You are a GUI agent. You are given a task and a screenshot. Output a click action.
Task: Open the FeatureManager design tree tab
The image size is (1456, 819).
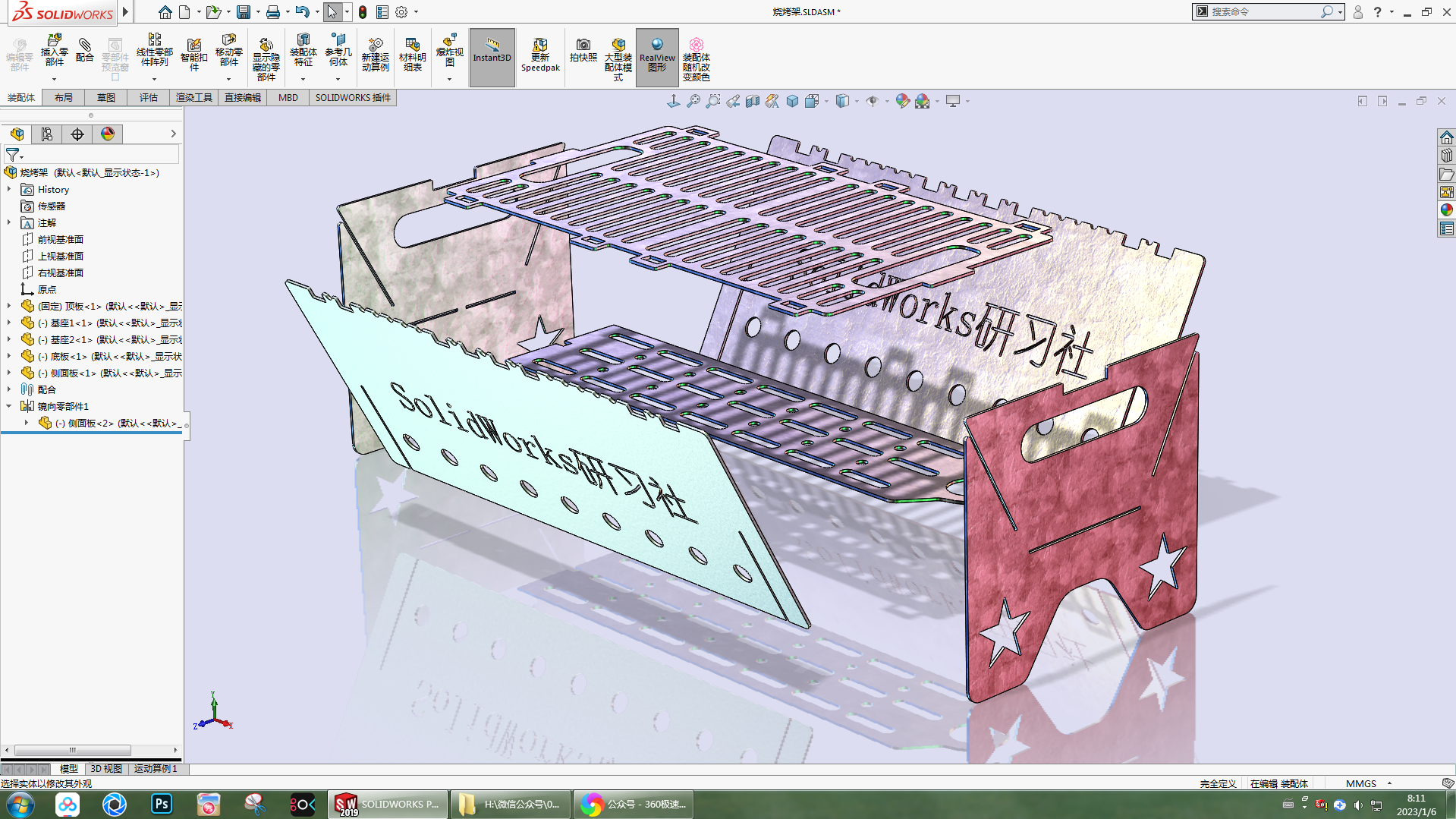tap(17, 134)
